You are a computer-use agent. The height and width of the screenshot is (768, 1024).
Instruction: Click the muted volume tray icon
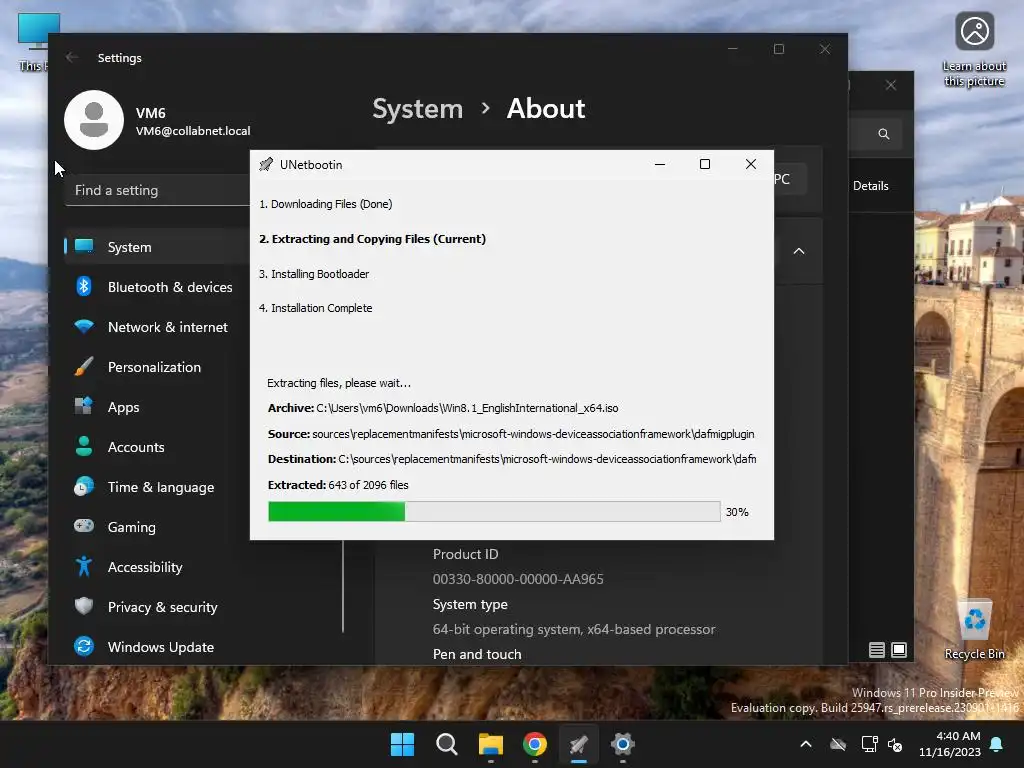[895, 744]
